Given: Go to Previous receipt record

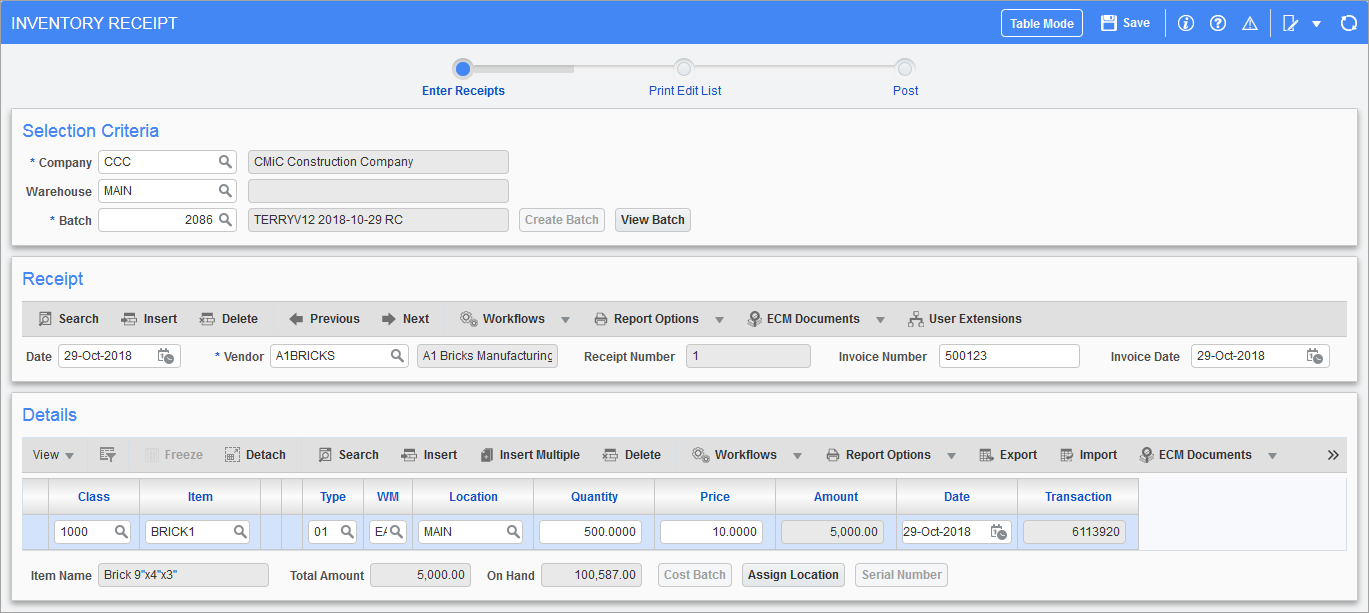Looking at the screenshot, I should coord(324,318).
